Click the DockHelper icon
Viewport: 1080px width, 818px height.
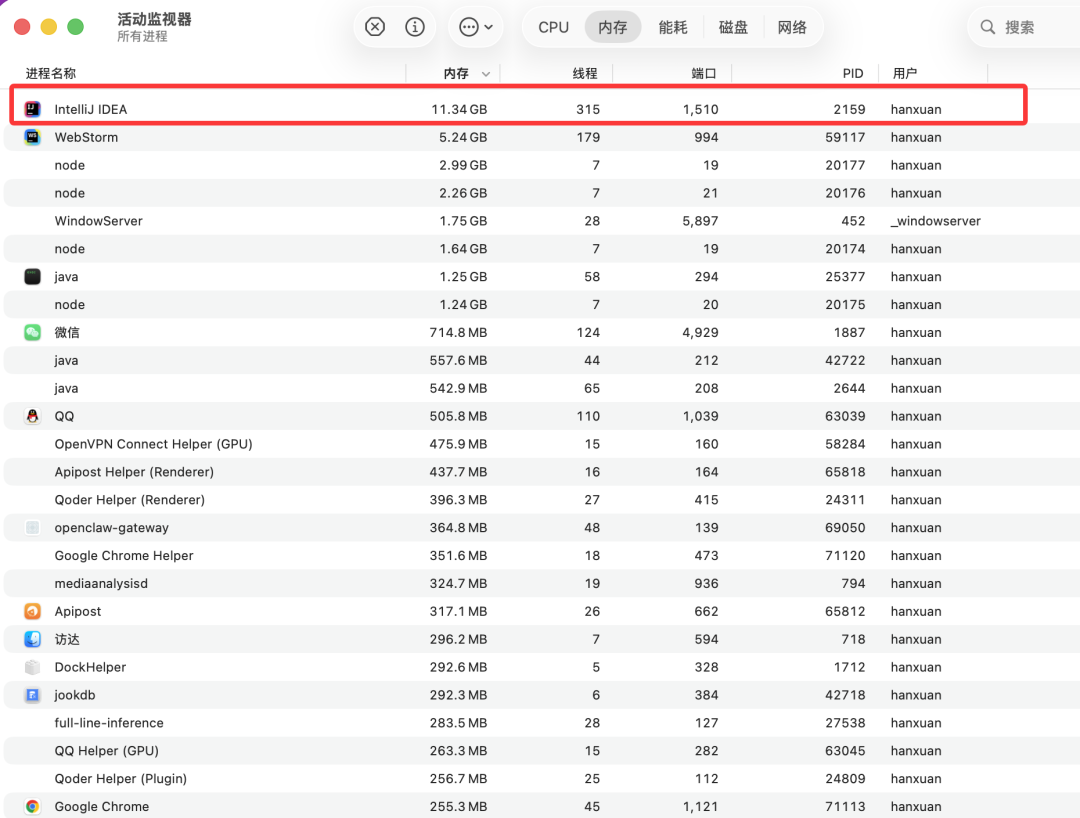coord(32,667)
